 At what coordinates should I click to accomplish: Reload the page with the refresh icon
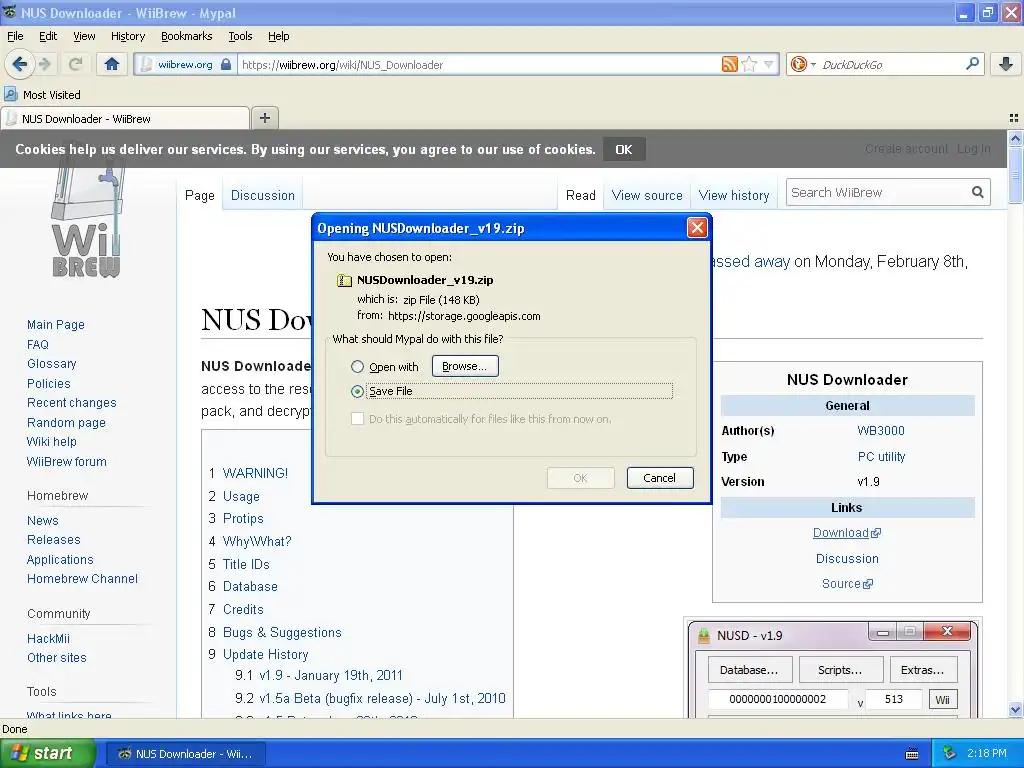tap(76, 64)
